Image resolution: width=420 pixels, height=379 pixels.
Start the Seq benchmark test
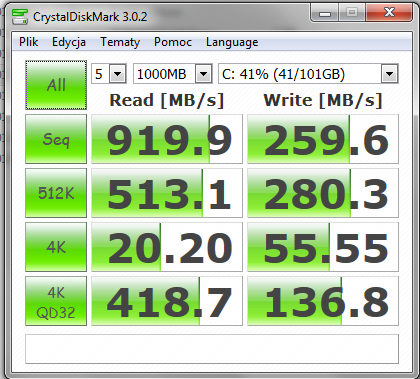pyautogui.click(x=56, y=139)
